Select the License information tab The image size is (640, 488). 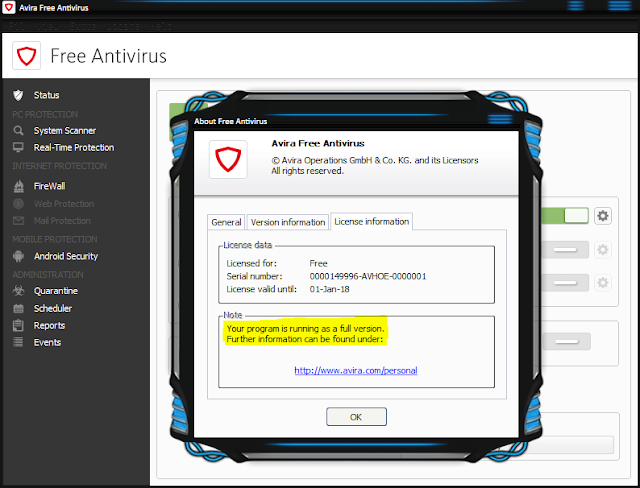[x=371, y=221]
